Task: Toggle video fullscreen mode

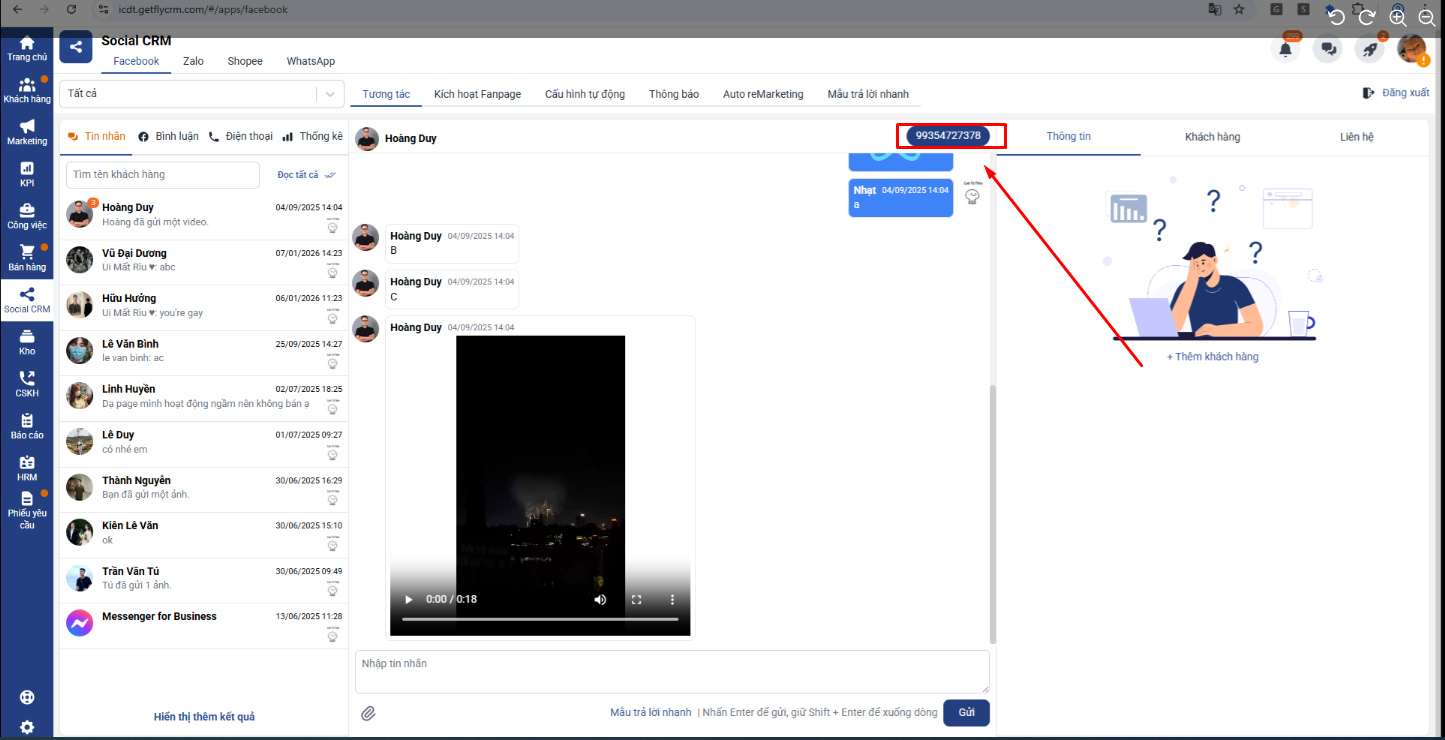Action: click(x=636, y=599)
